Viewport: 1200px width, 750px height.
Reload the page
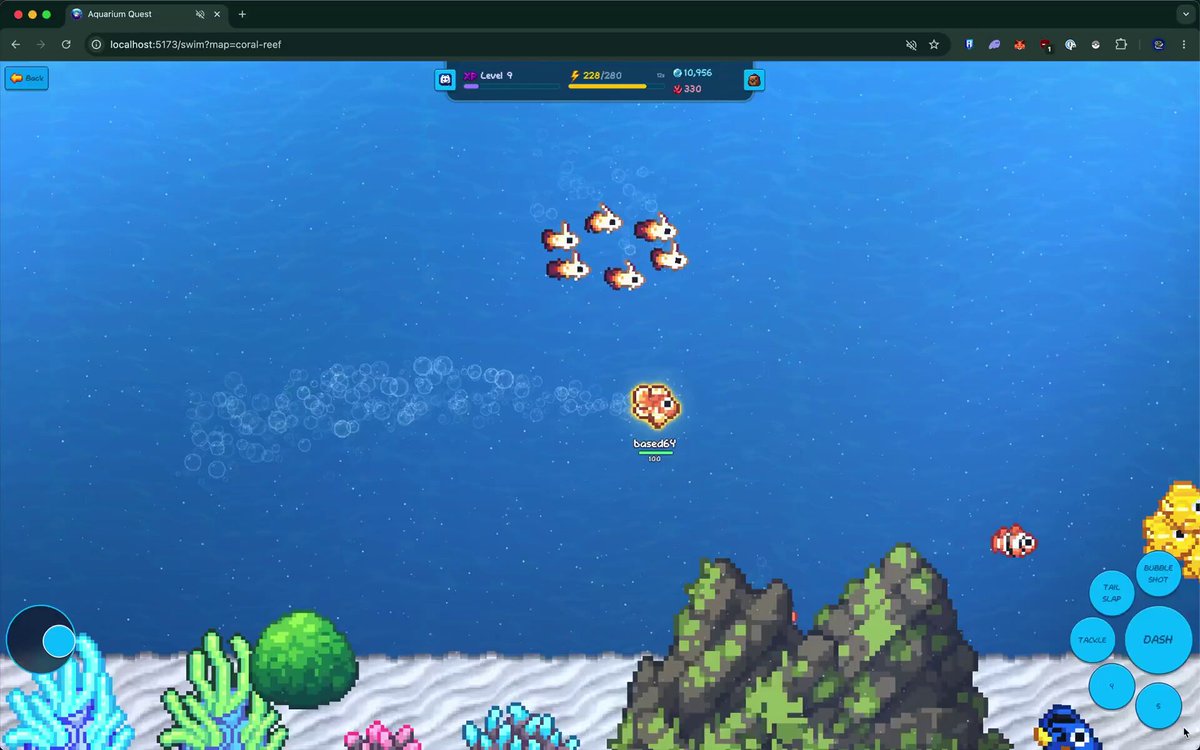pyautogui.click(x=66, y=44)
